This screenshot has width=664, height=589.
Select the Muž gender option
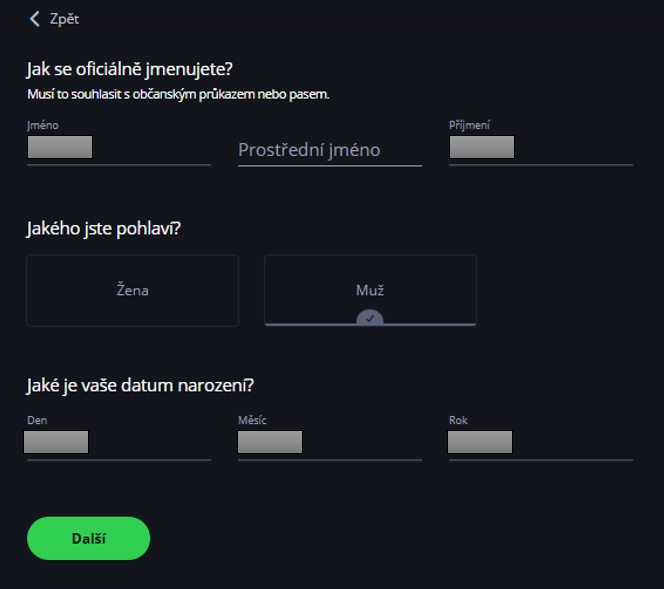(x=370, y=290)
